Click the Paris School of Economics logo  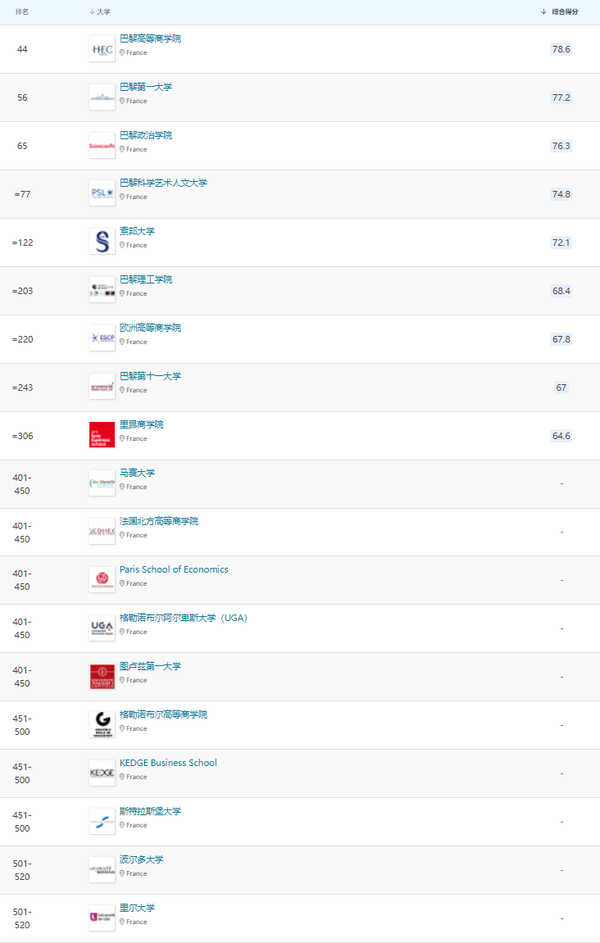coord(102,580)
